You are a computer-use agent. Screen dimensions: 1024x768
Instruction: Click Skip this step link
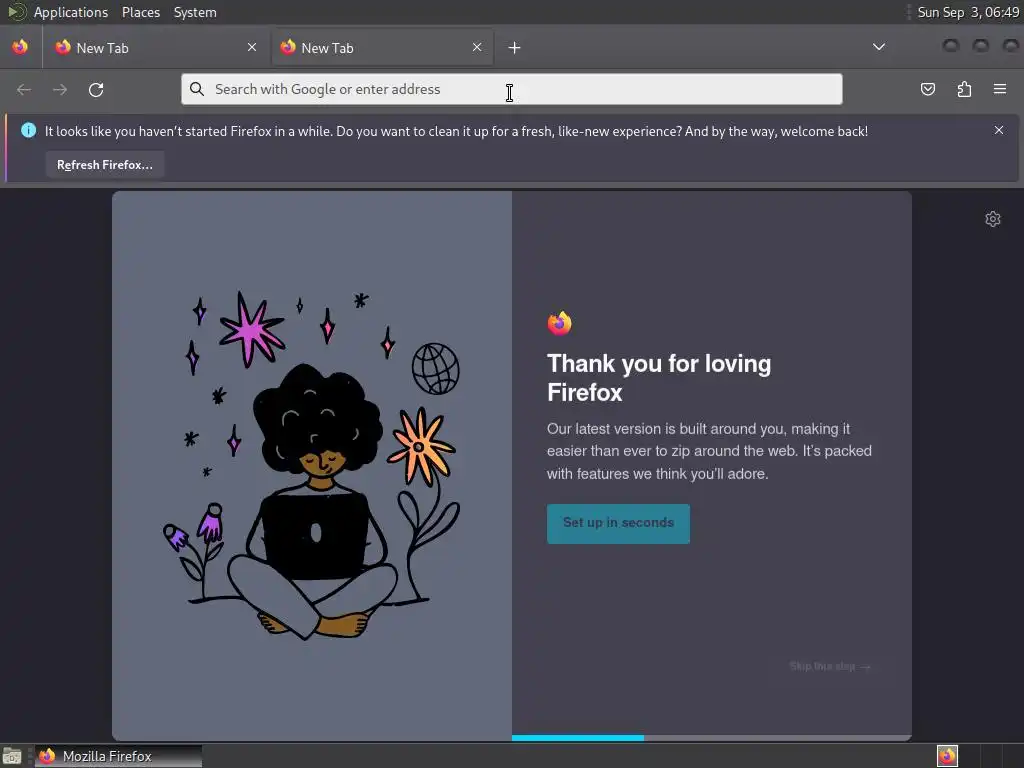[x=829, y=666]
